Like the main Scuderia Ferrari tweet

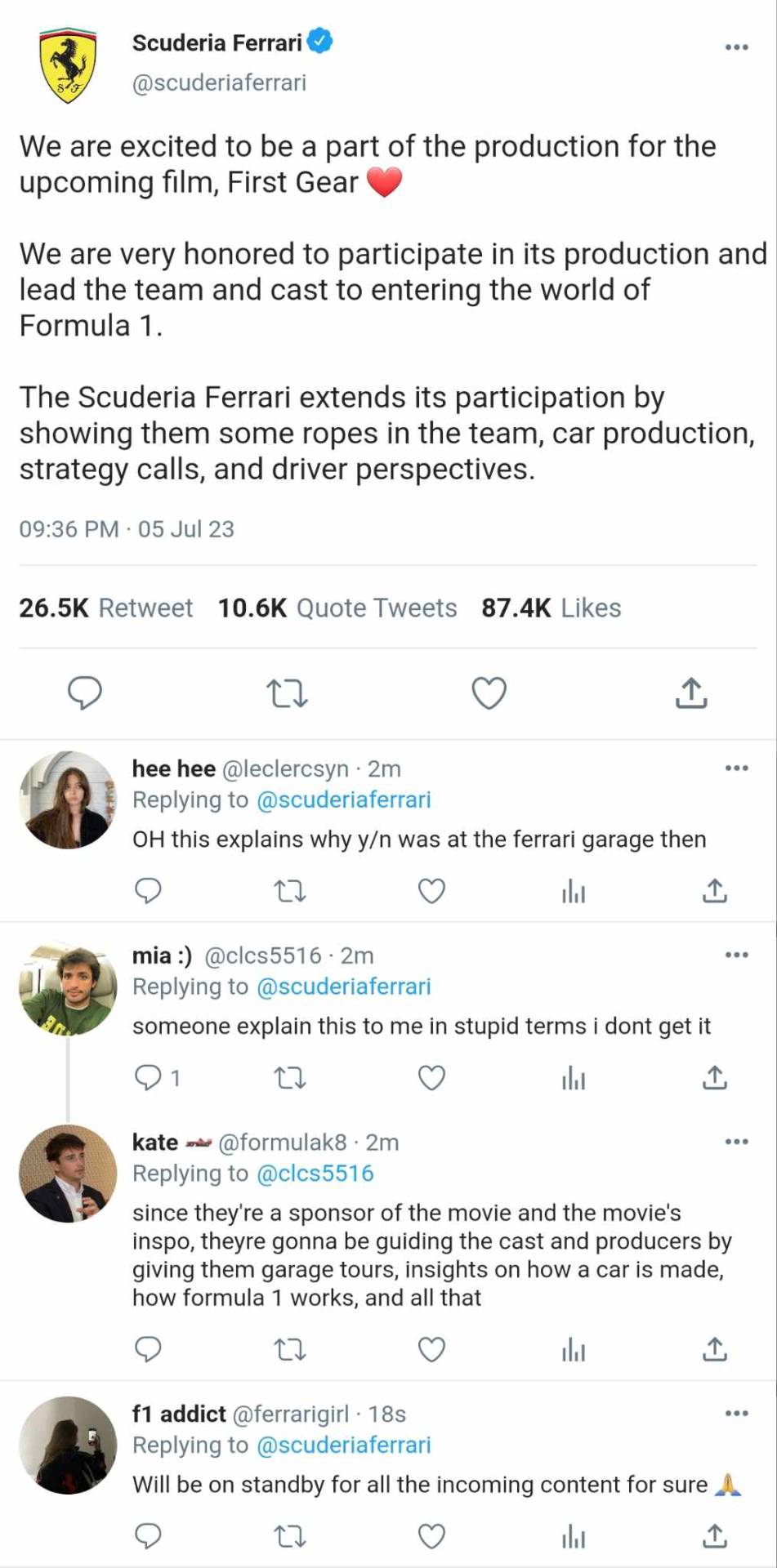489,693
